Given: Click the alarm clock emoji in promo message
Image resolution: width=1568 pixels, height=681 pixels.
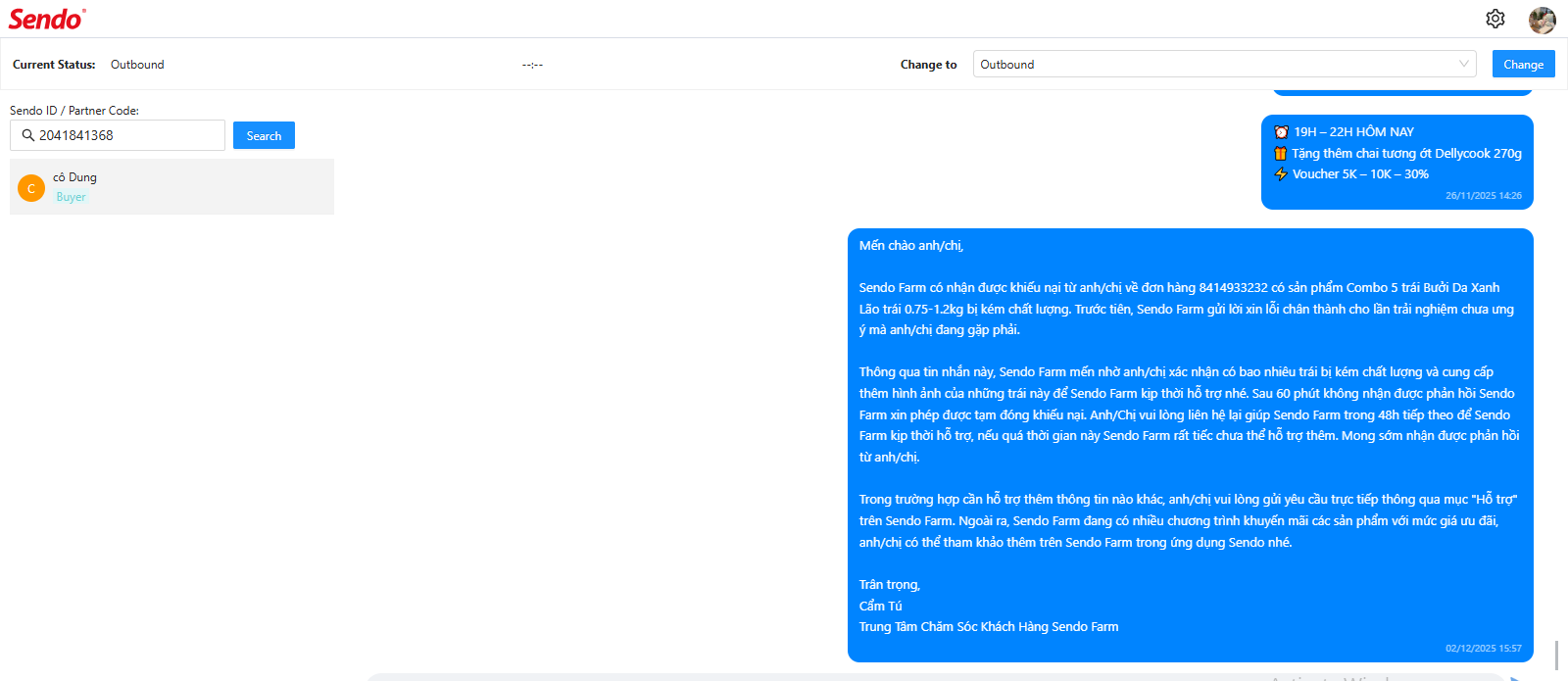Looking at the screenshot, I should (x=1281, y=131).
